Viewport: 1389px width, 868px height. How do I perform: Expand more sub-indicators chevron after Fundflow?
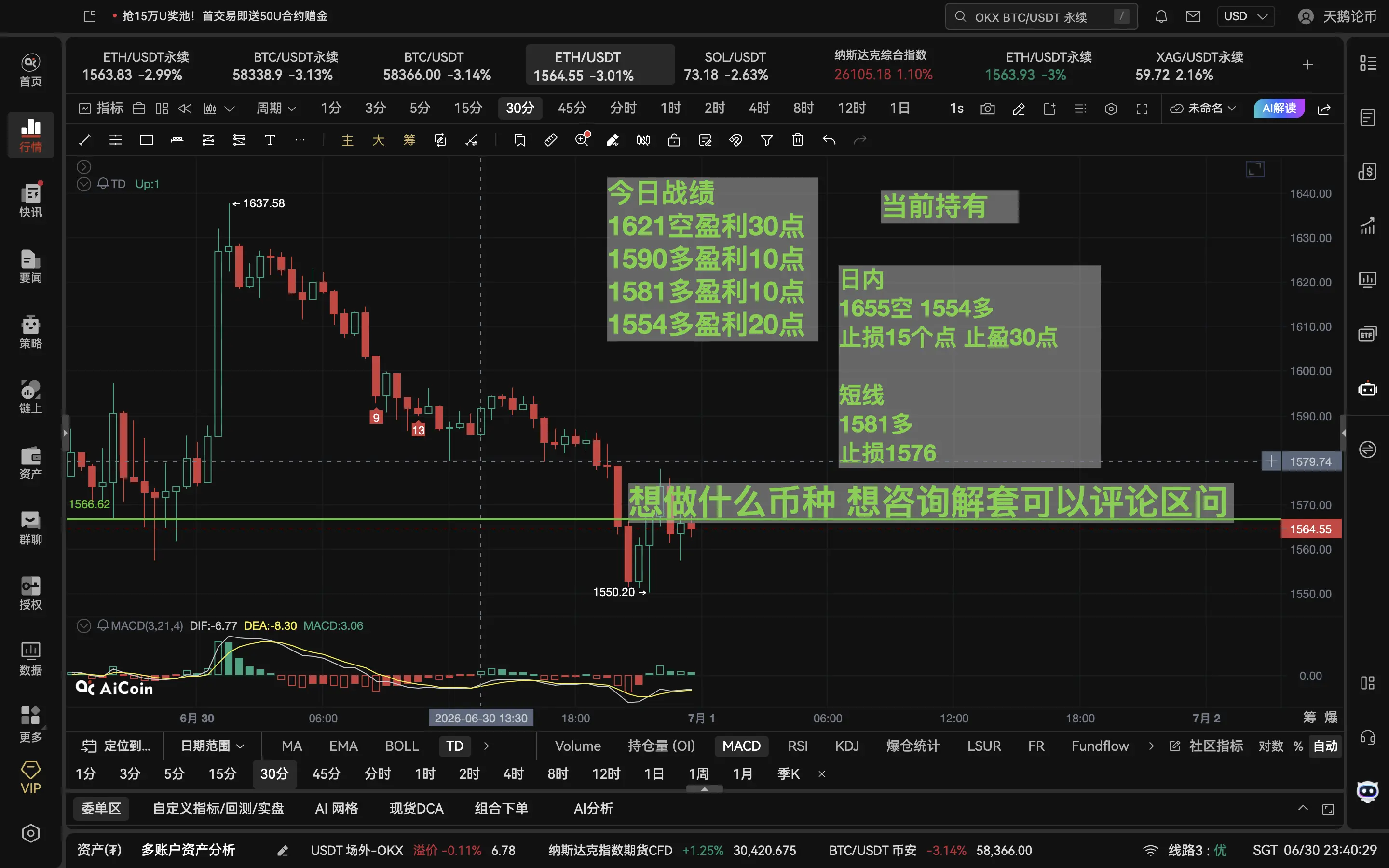click(1151, 746)
